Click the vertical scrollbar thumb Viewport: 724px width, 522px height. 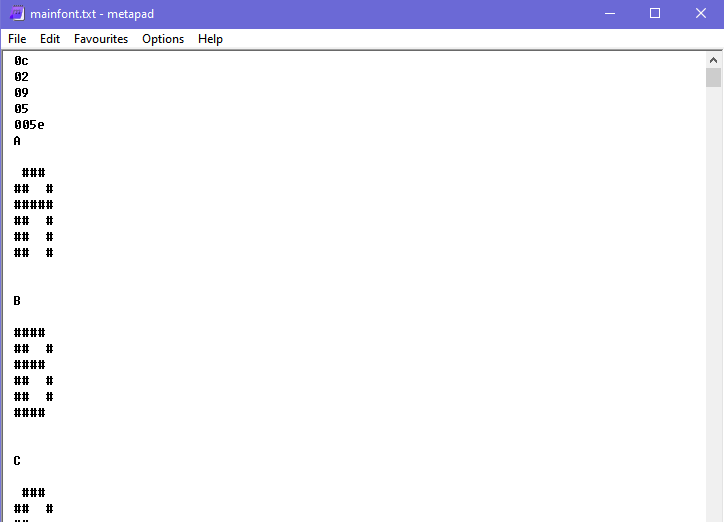(713, 78)
